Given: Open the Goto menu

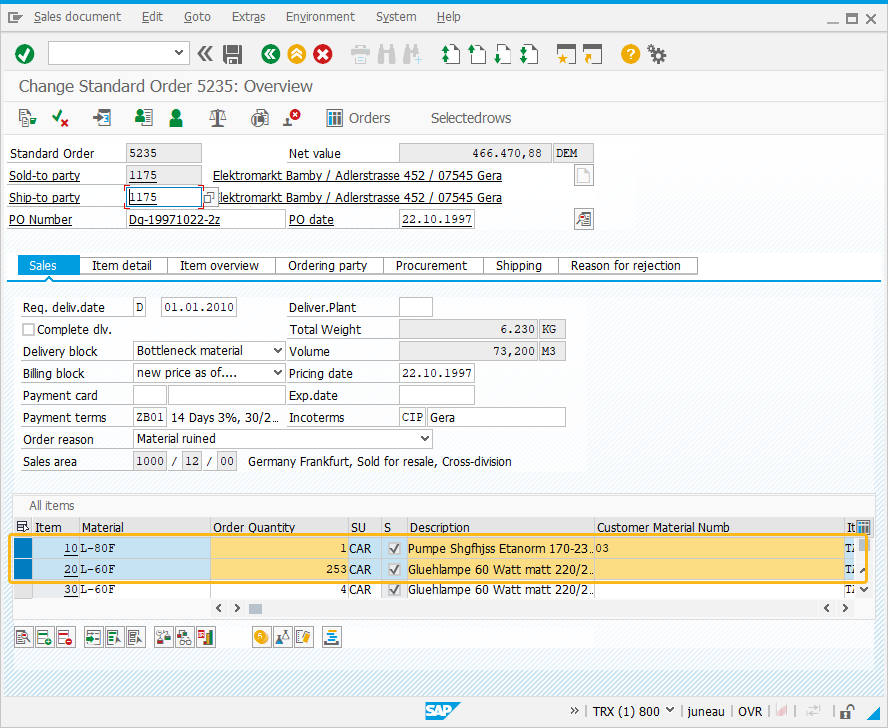Looking at the screenshot, I should click(x=197, y=17).
